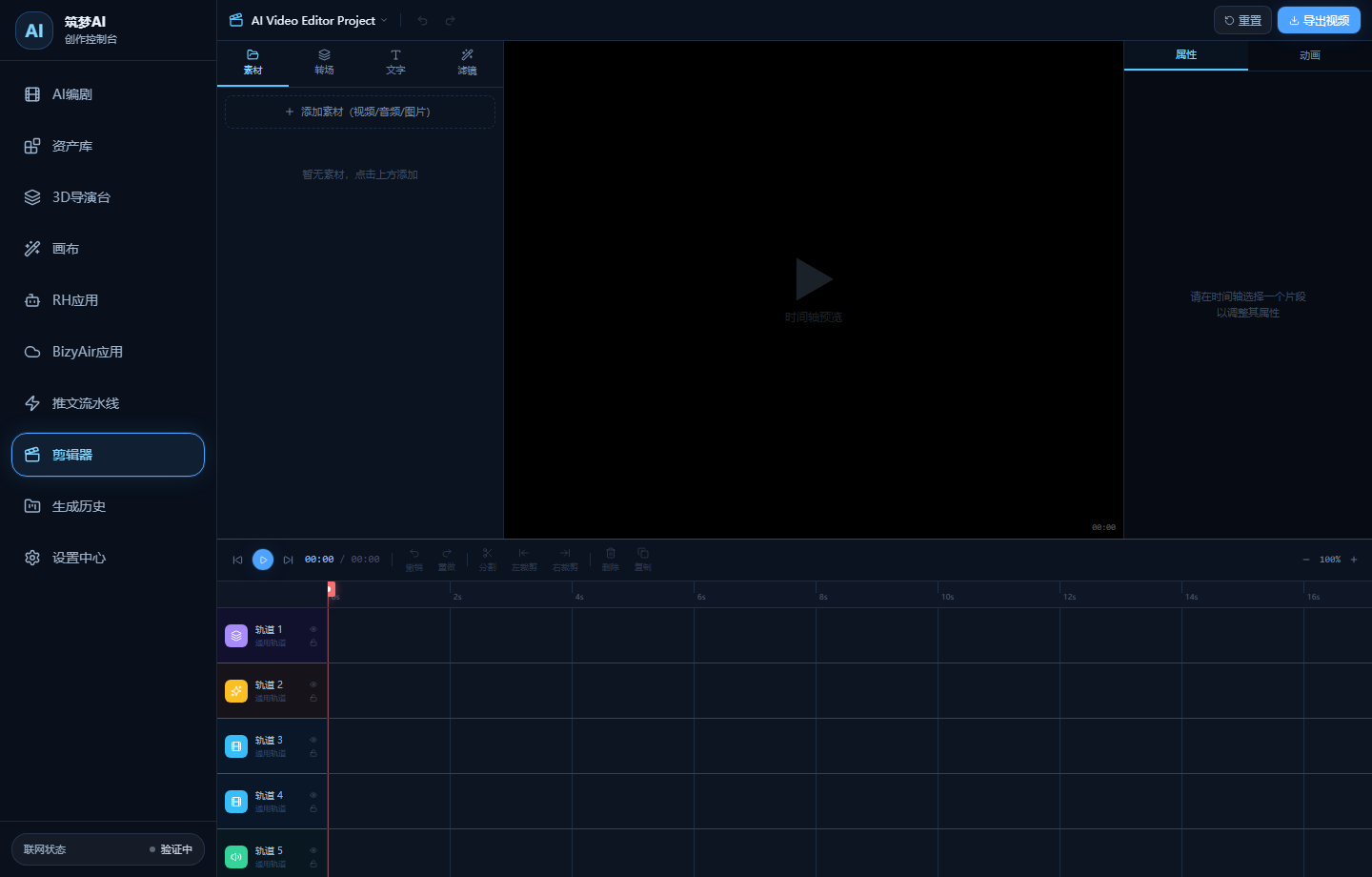
Task: Click the blue film icon of 轨道 4
Action: click(236, 802)
